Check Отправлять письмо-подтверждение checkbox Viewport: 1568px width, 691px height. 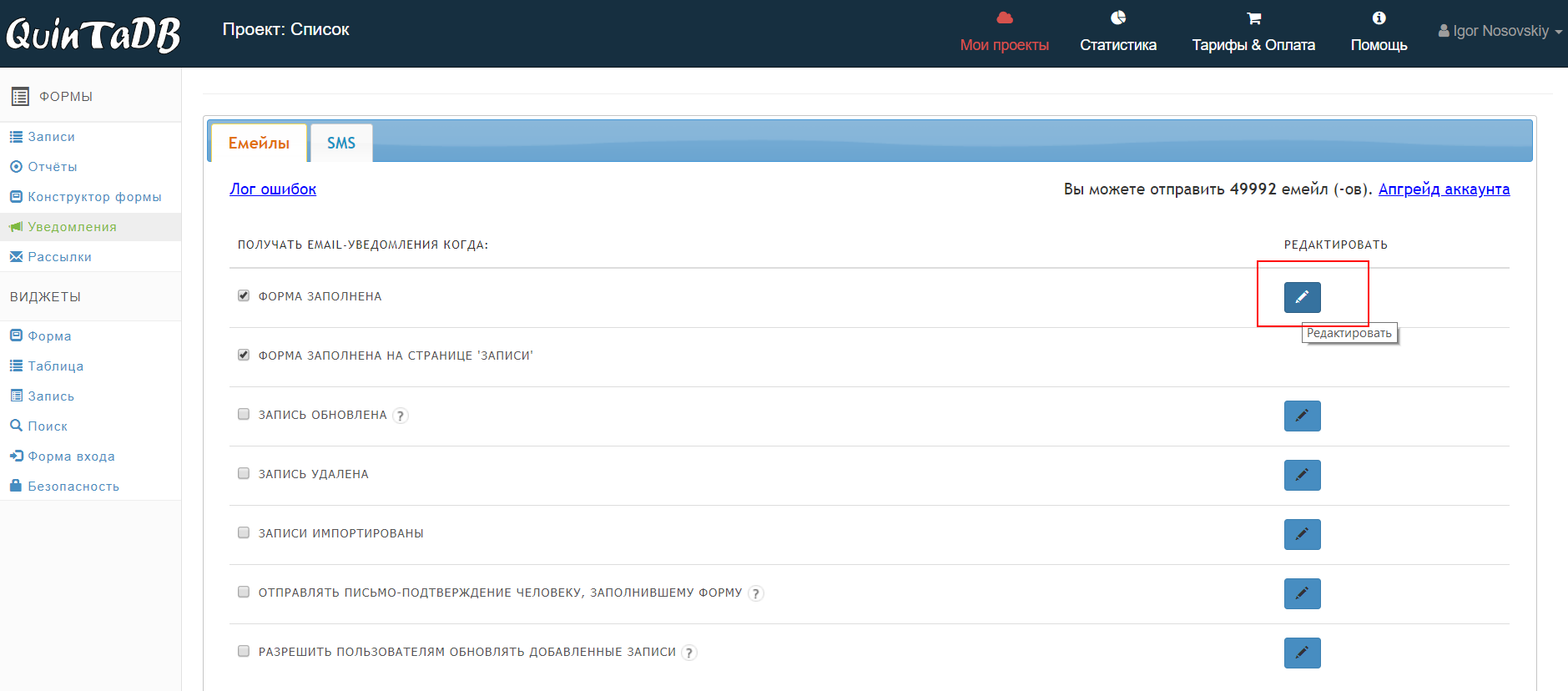[x=244, y=592]
